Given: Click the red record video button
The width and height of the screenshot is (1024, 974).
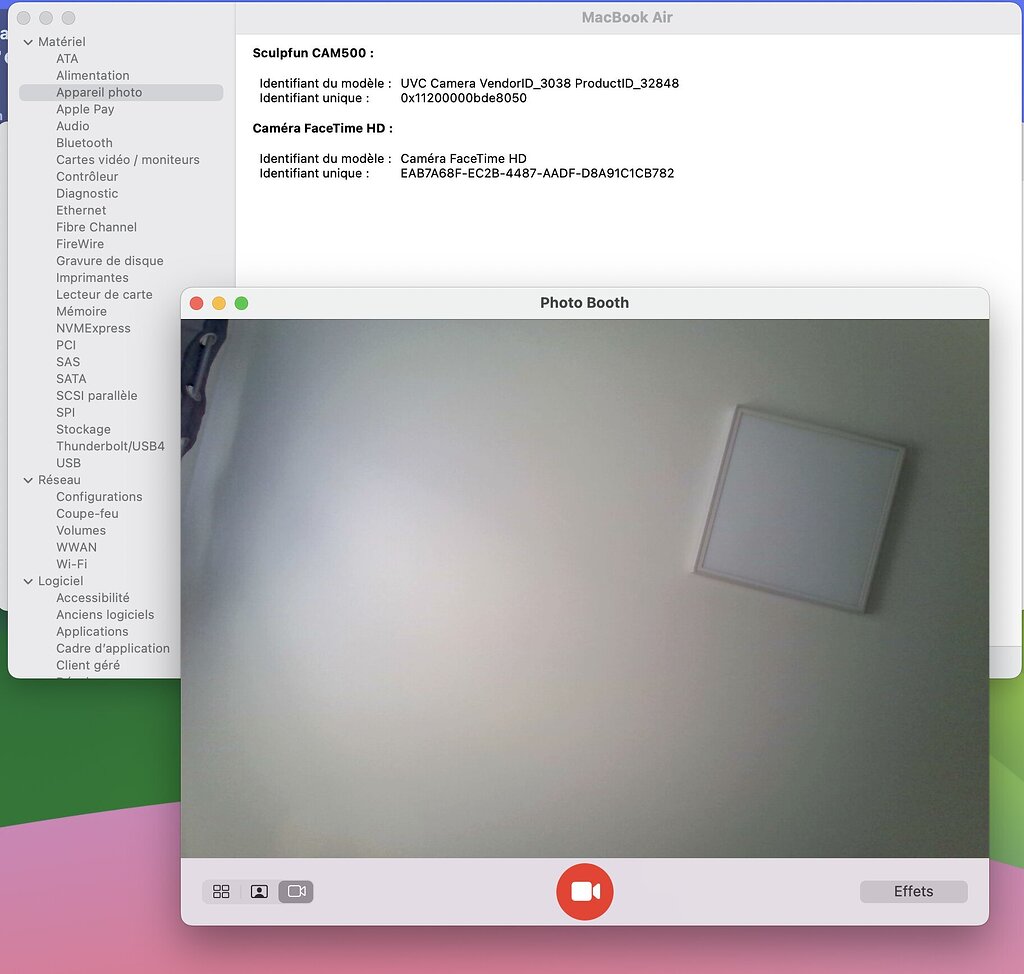Looking at the screenshot, I should coord(584,891).
